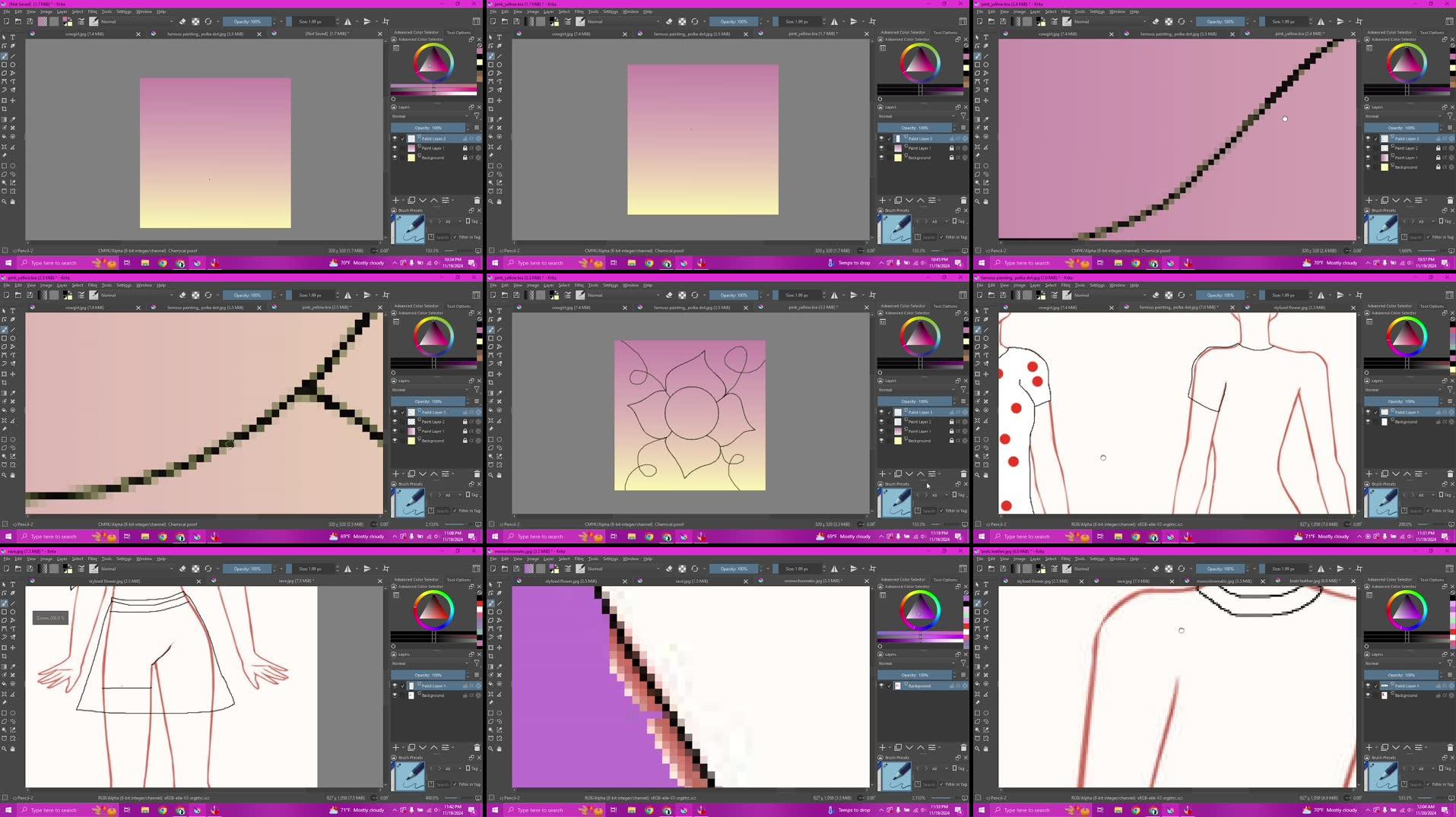Open the File menu in the (Not Saved) window
This screenshot has width=1456, height=817.
(6, 11)
